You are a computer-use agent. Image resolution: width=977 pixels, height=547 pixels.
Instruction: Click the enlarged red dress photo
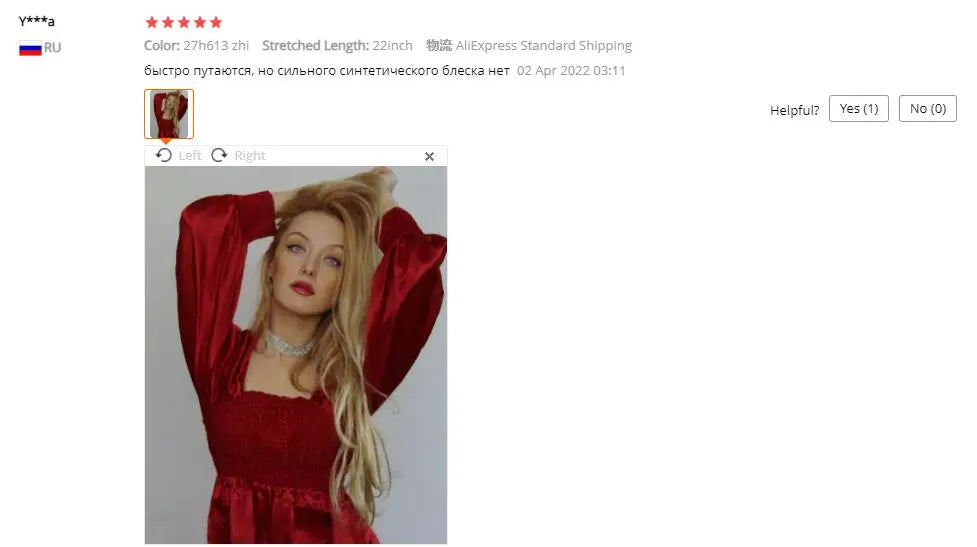(296, 355)
